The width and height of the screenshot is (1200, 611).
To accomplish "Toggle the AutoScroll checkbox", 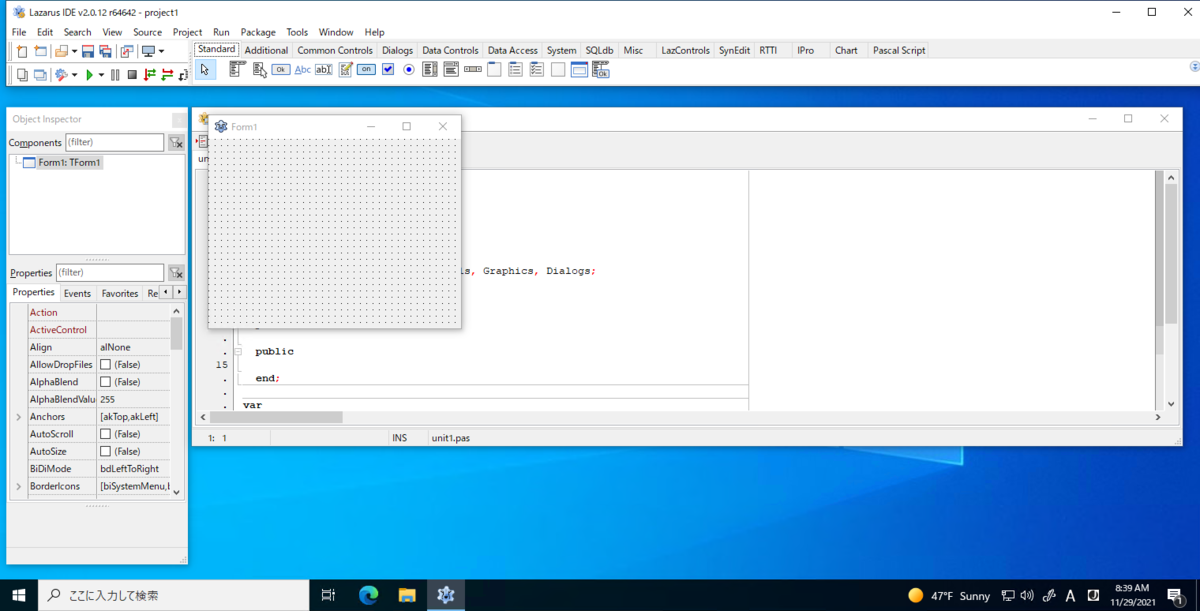I will [105, 434].
